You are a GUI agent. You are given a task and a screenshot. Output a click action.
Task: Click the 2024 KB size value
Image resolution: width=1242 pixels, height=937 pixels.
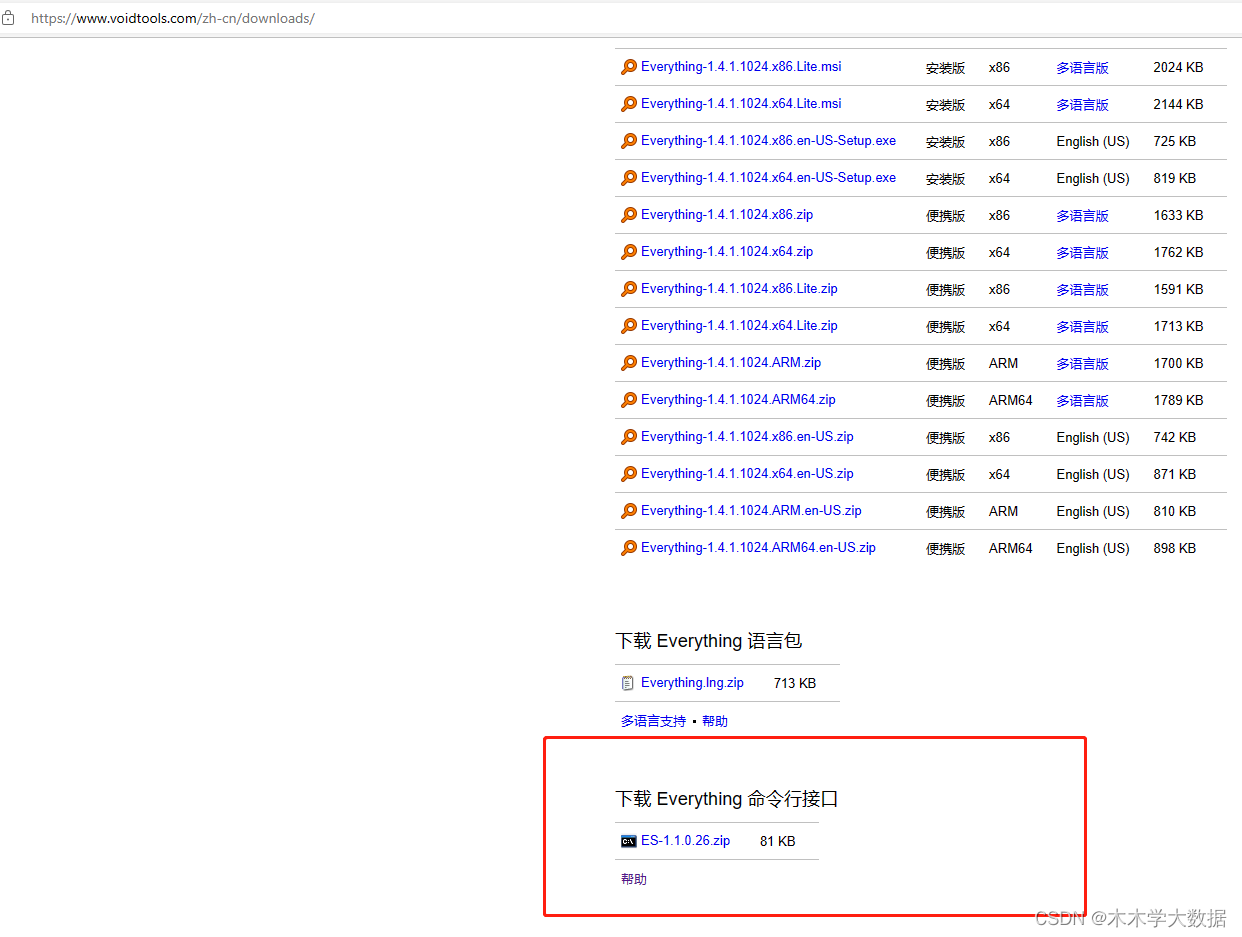[1178, 68]
